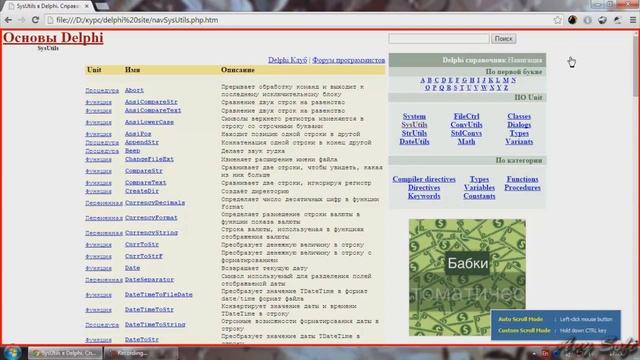Open the DateTimeToStr entry link

[149, 310]
